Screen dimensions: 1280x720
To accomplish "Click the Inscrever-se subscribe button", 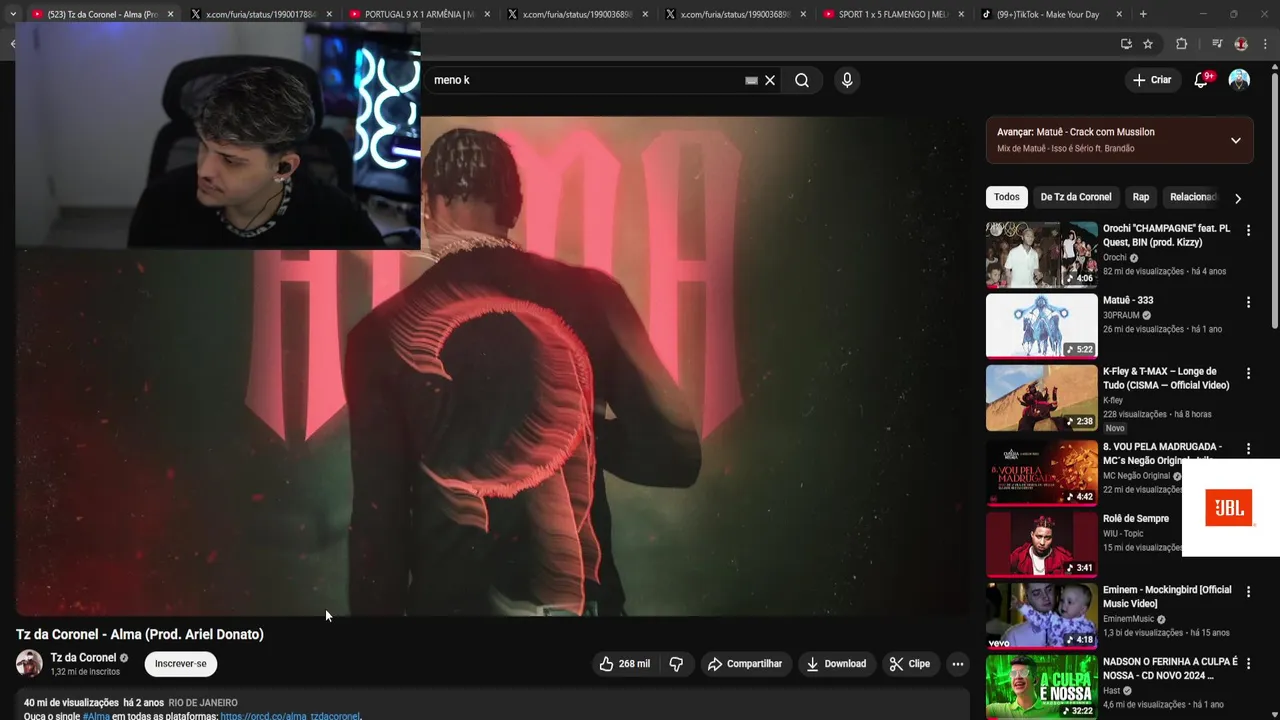I will click(180, 664).
